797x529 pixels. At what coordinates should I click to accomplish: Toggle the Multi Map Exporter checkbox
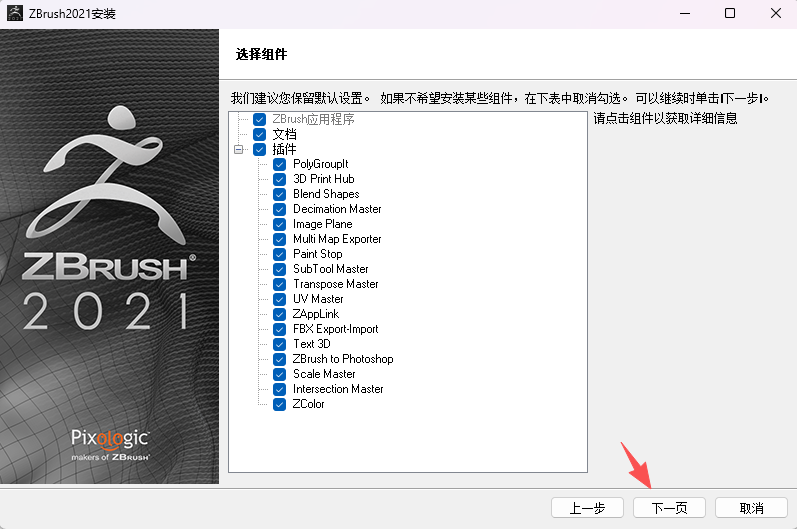tap(280, 239)
